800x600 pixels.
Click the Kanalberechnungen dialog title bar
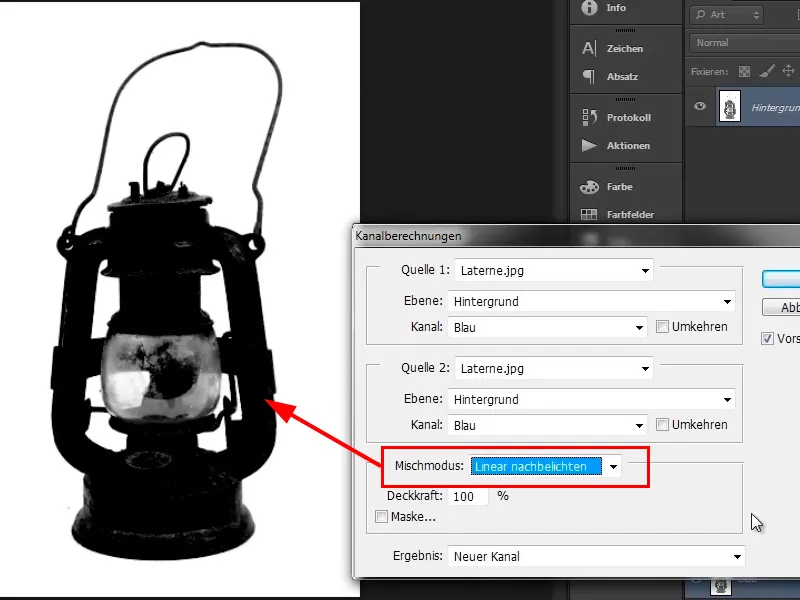[577, 236]
